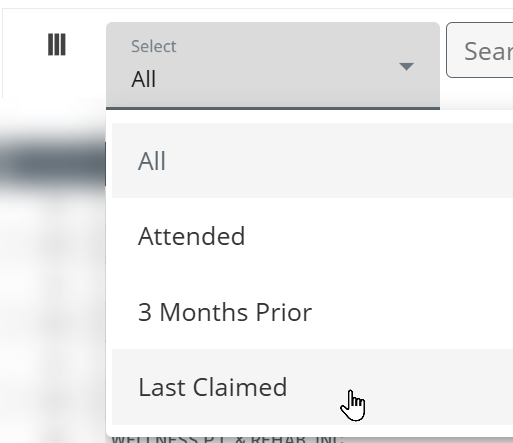The image size is (513, 443).
Task: Choose the All option in the list
Action: tap(312, 161)
